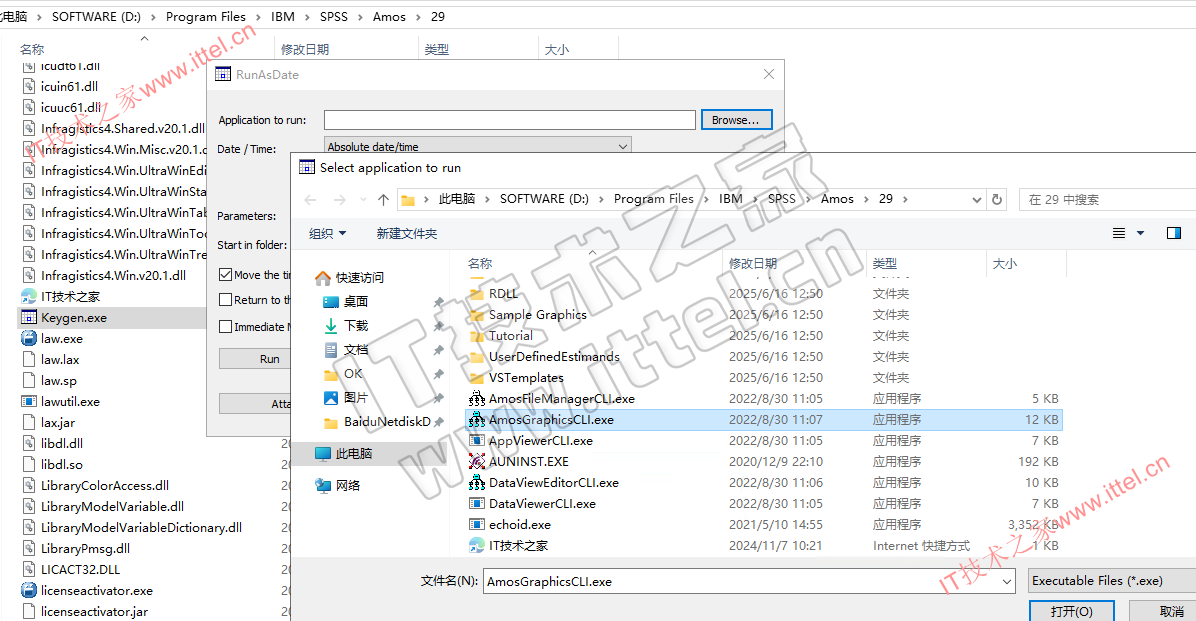
Task: Click the Browse... button in RunAsDate
Action: point(736,120)
